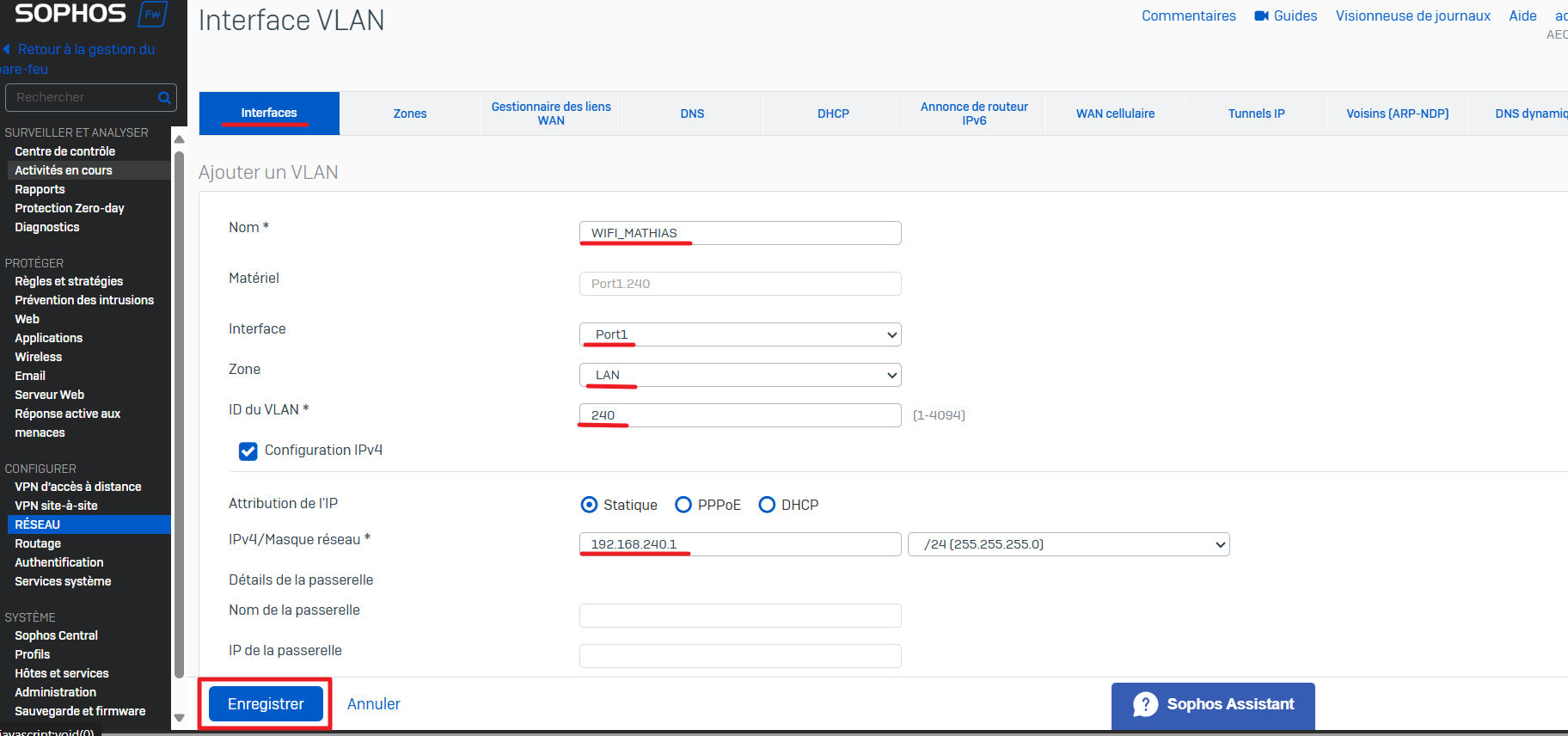This screenshot has width=1568, height=736.
Task: Open Email in sidebar
Action: coord(30,376)
